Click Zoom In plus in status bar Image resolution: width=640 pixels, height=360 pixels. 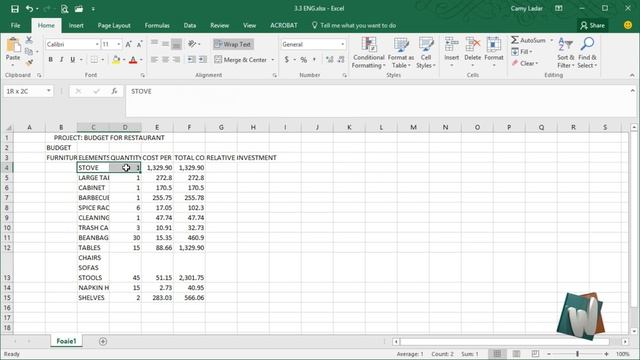coord(607,354)
